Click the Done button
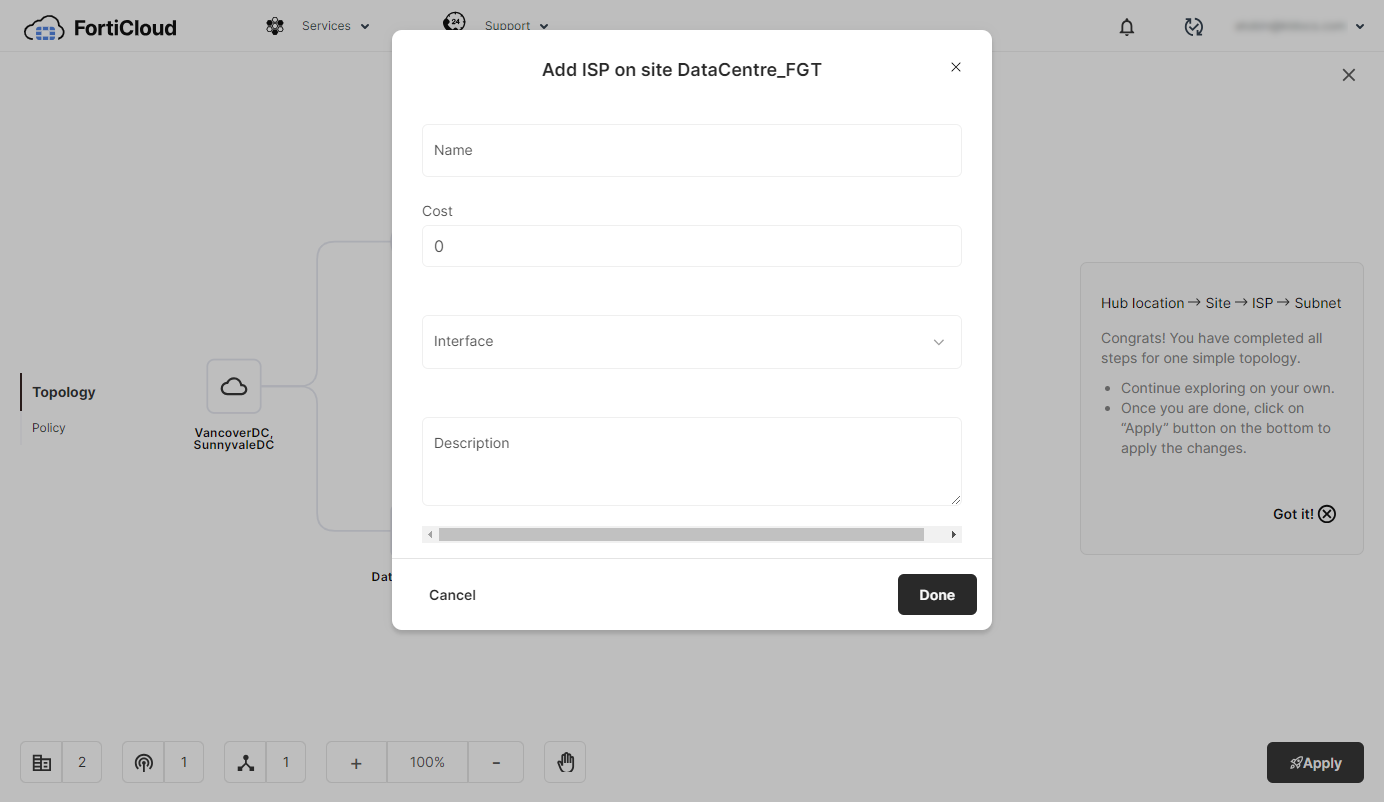Screen dimensions: 1384x802 (937, 594)
